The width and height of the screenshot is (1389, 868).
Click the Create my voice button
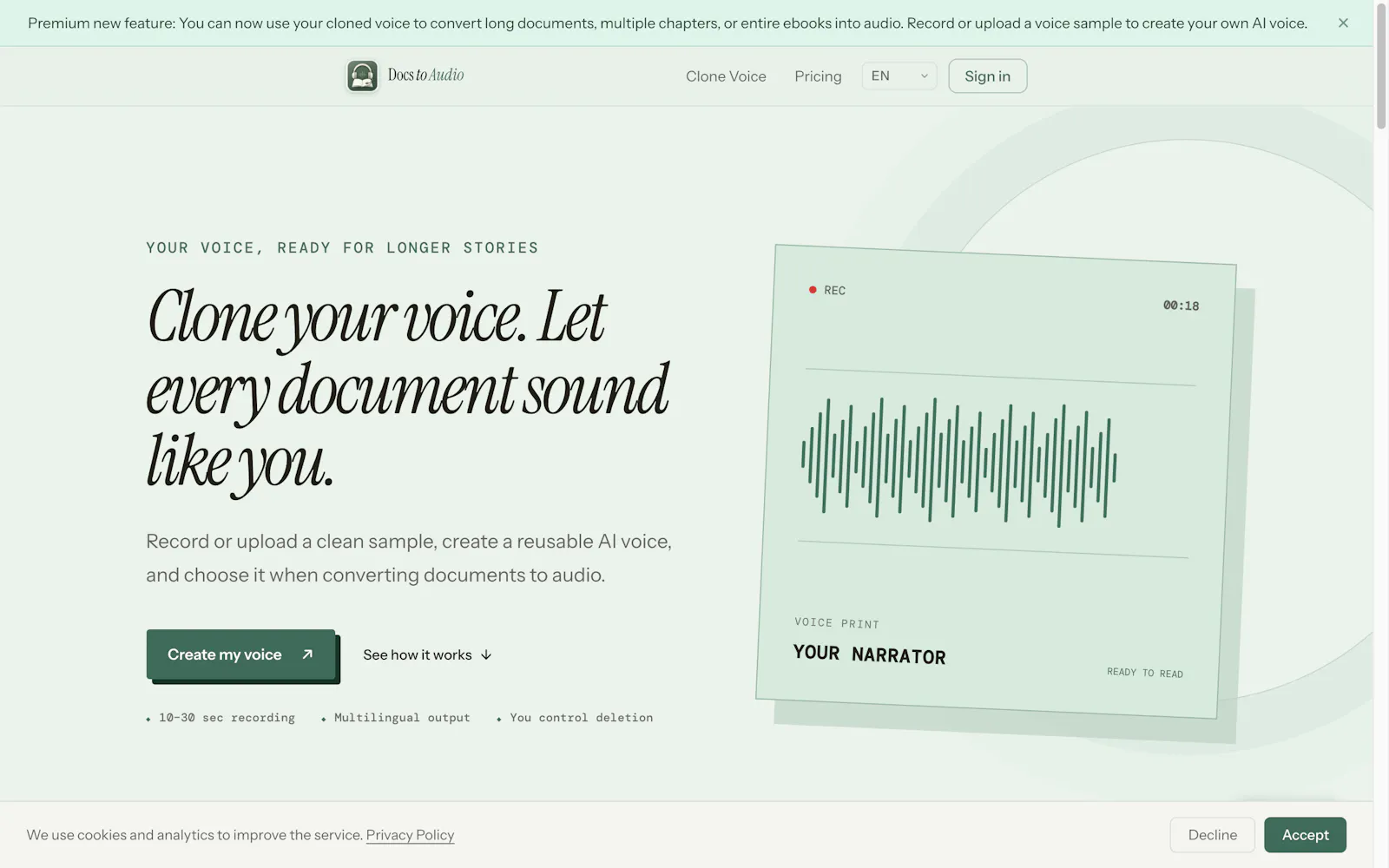click(x=240, y=654)
